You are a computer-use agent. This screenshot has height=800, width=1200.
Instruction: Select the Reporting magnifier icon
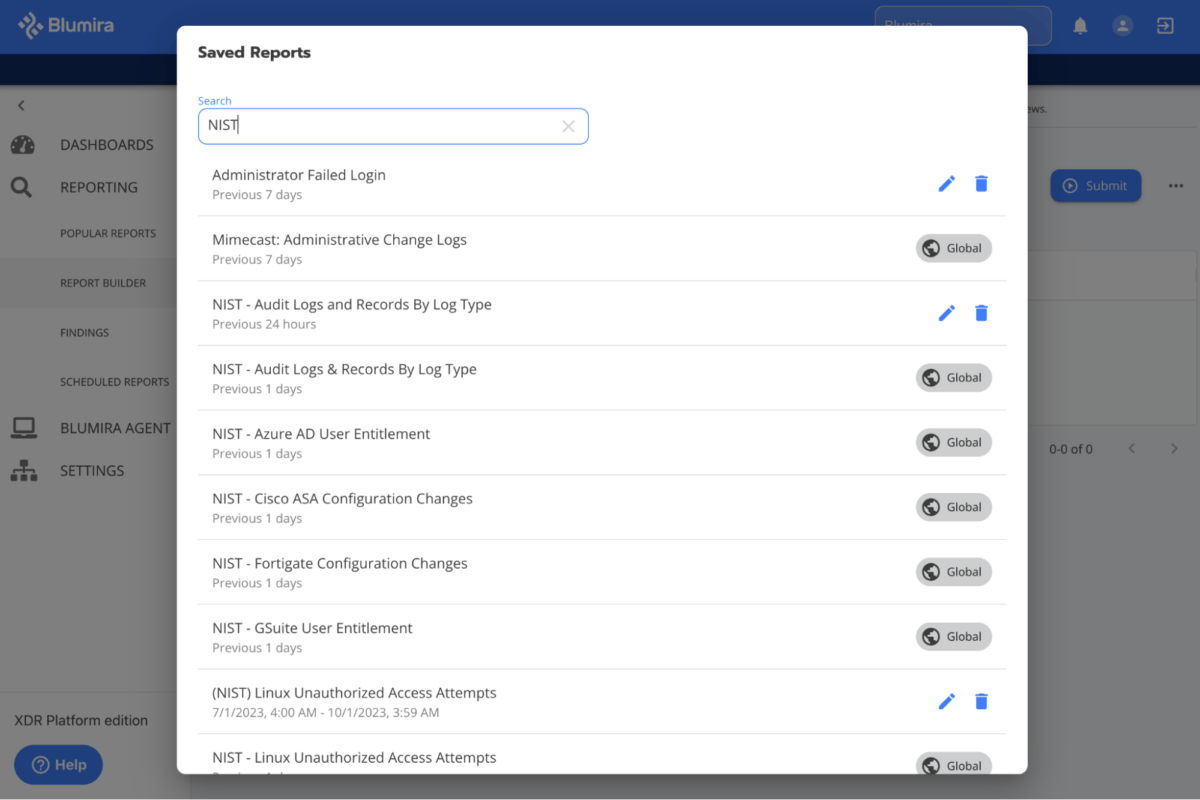tap(22, 186)
